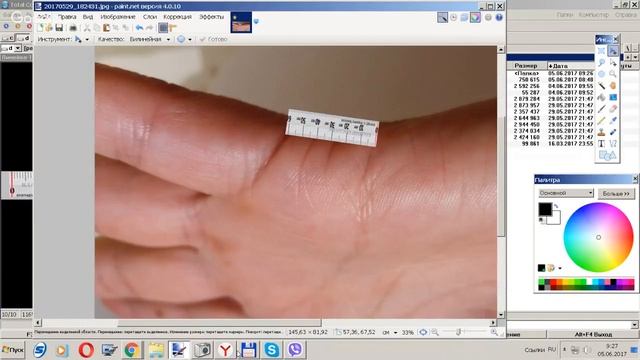Viewport: 640px width, 360px height.
Task: Open the Пуск start button
Action: click(13, 350)
